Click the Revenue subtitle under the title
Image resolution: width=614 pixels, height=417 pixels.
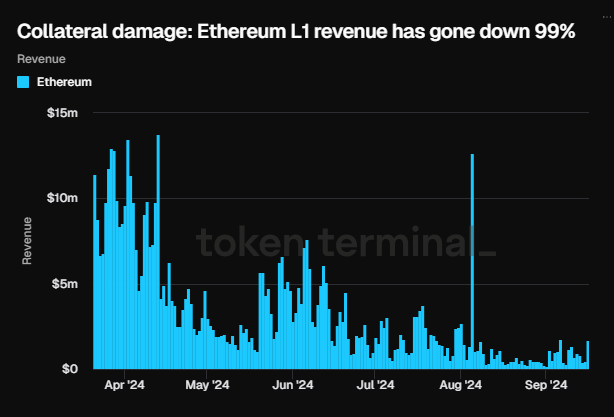42,59
